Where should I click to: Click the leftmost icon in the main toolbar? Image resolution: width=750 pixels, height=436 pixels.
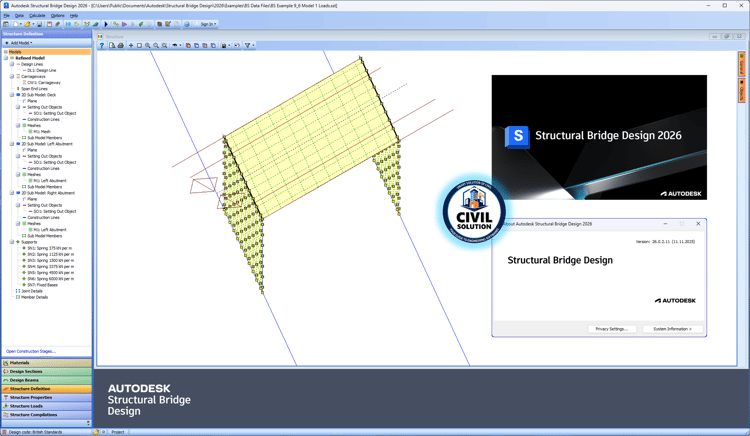click(6, 24)
